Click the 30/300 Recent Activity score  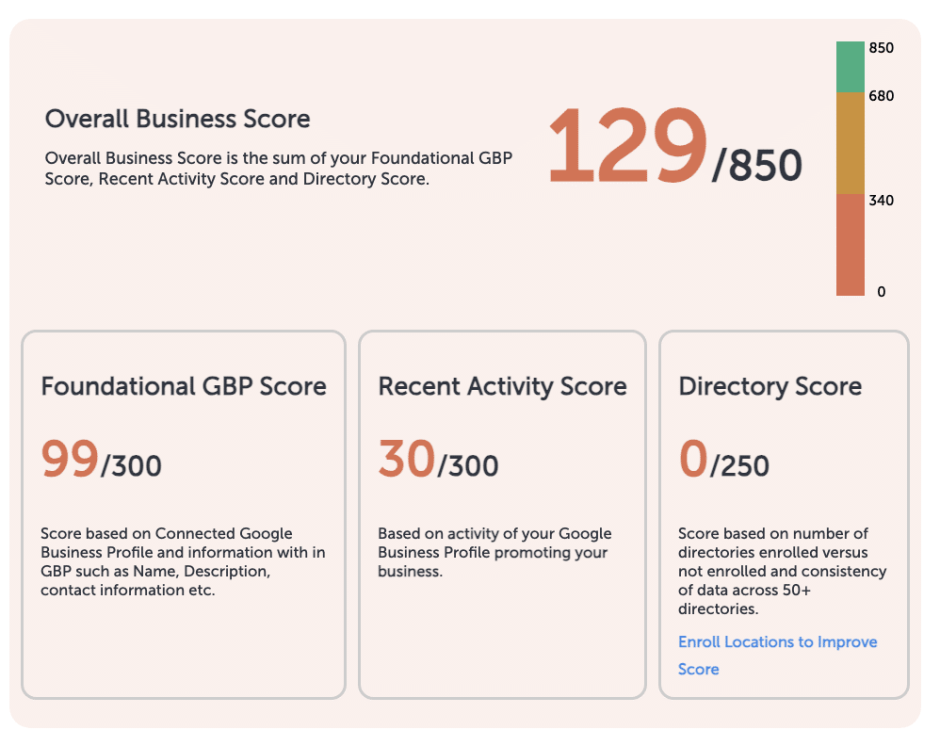440,460
